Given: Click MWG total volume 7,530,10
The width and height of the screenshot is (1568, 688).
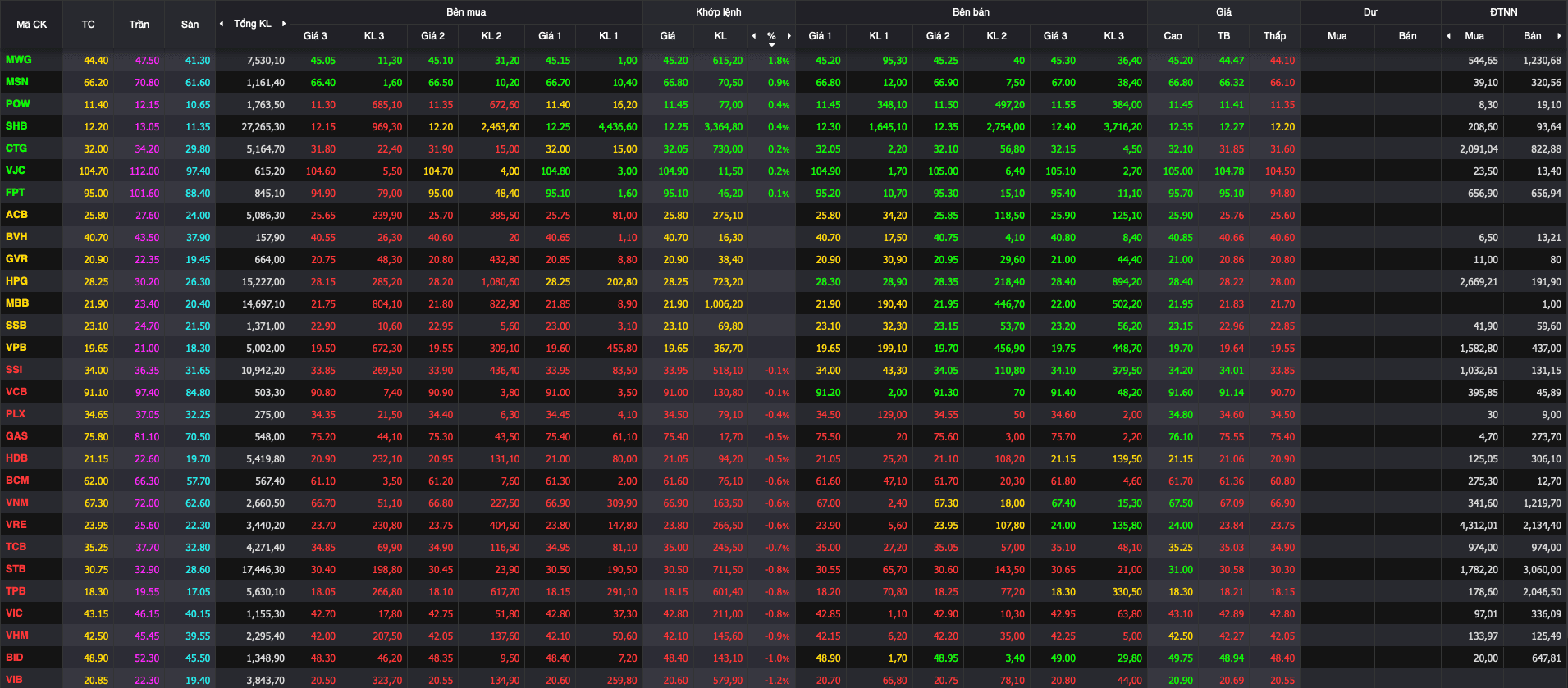Looking at the screenshot, I should (x=266, y=61).
